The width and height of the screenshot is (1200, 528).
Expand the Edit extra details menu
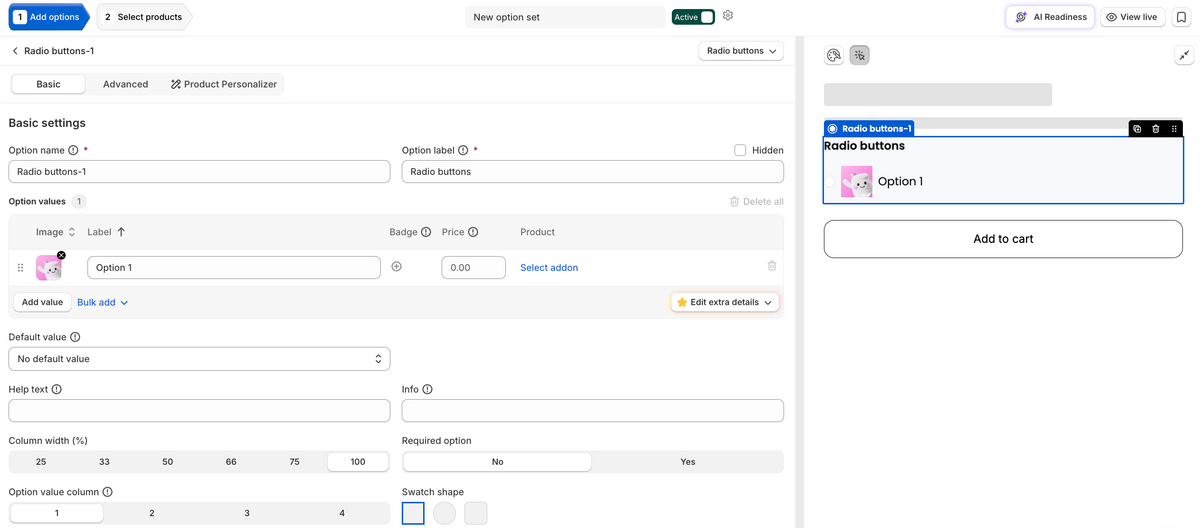725,302
